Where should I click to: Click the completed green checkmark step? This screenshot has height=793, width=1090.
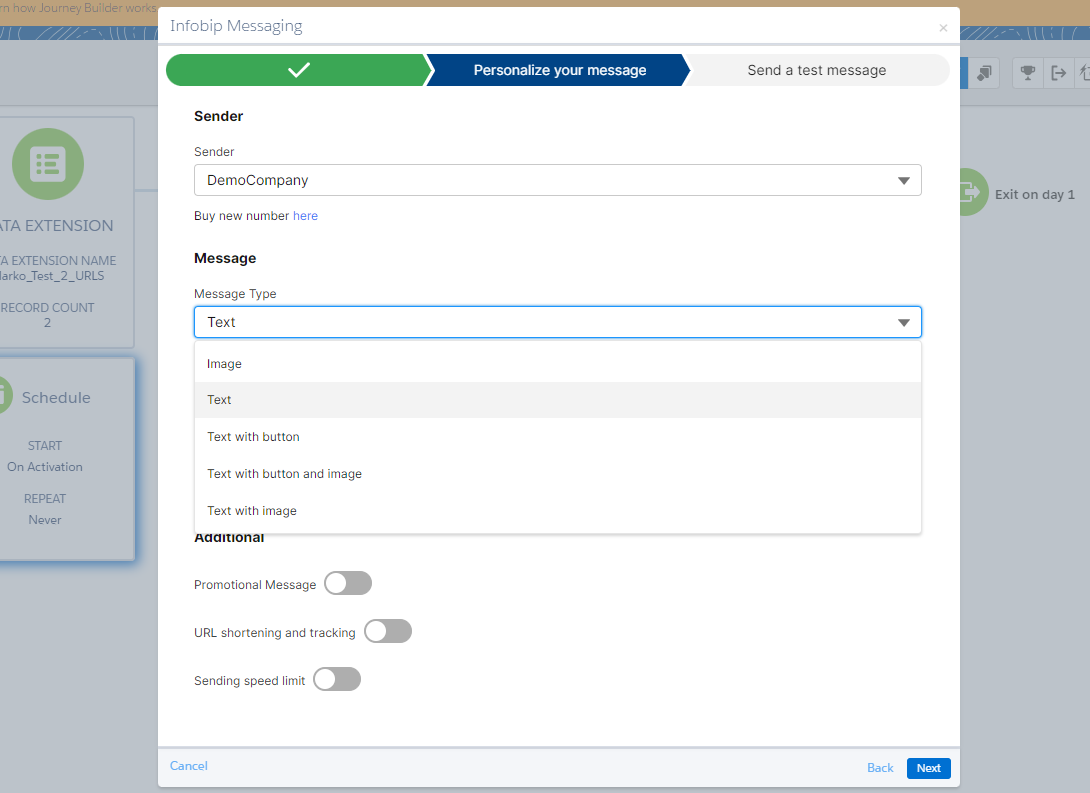pos(298,70)
